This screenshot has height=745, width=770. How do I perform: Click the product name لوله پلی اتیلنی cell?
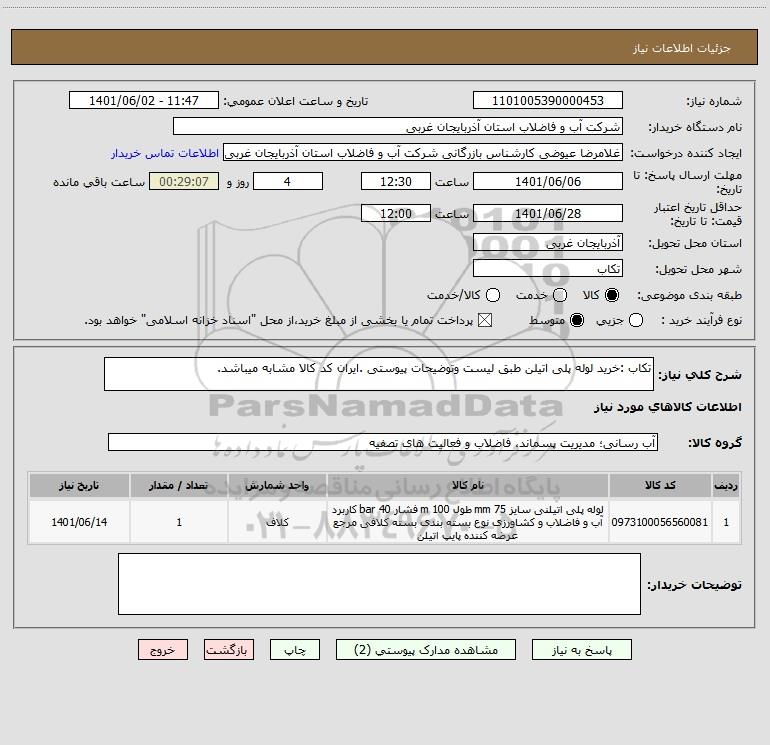click(x=468, y=522)
